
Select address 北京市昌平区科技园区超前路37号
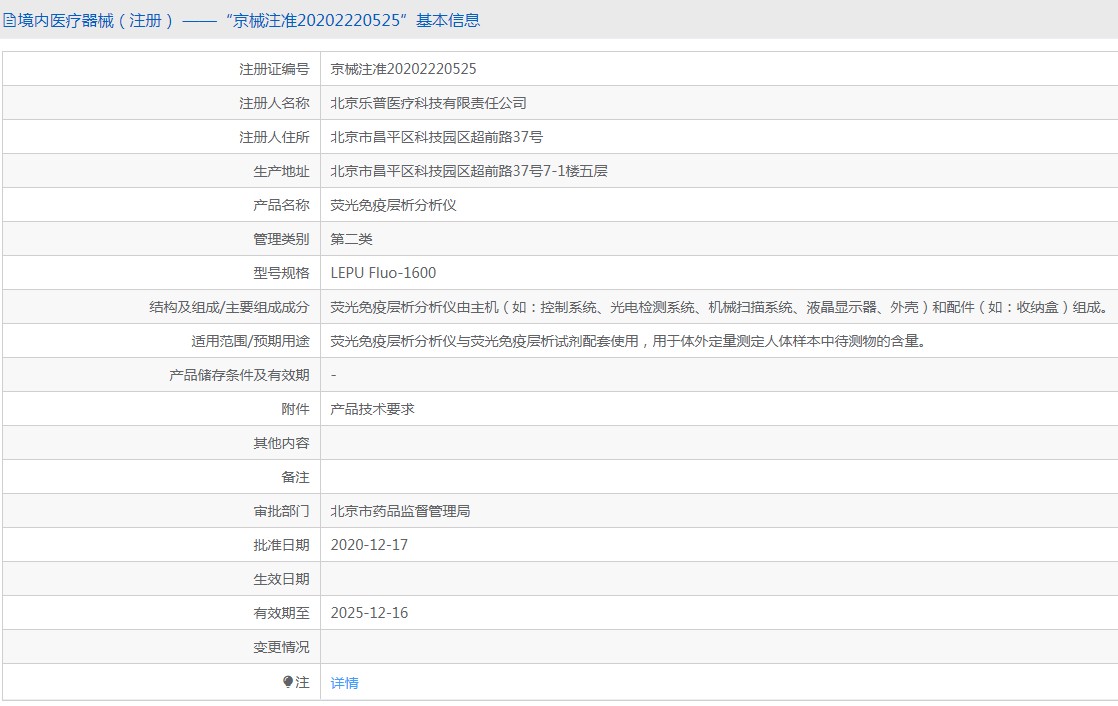pyautogui.click(x=436, y=137)
